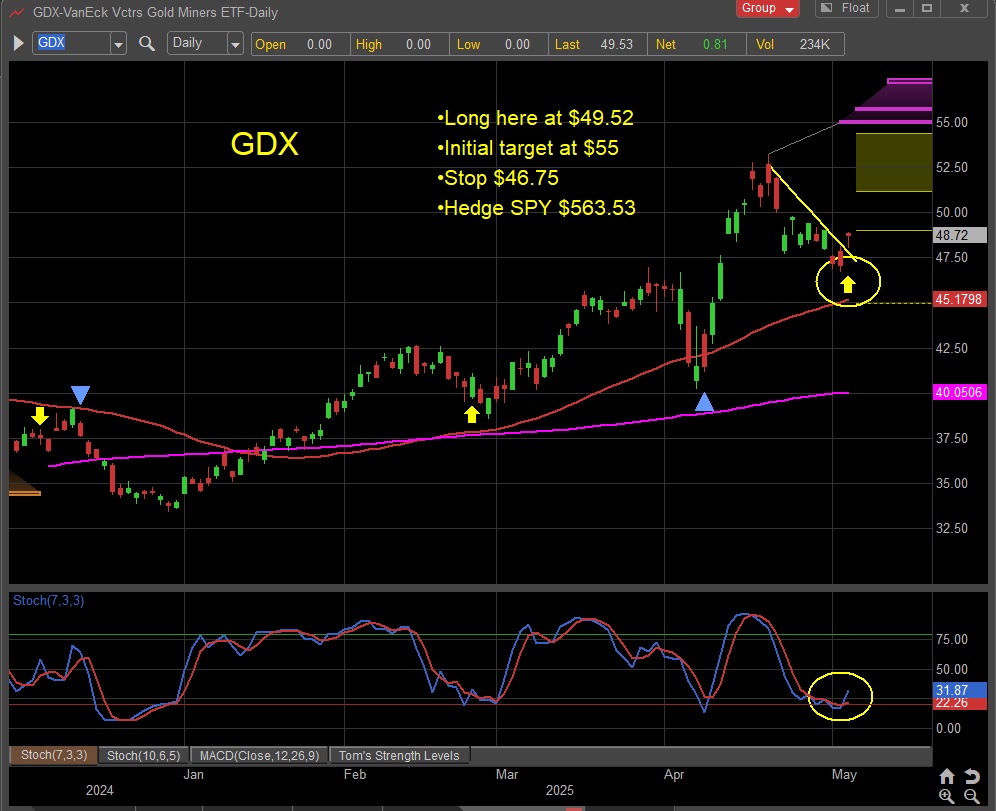This screenshot has height=811, width=996.
Task: Click the blue down triangle marker
Action: 80,394
